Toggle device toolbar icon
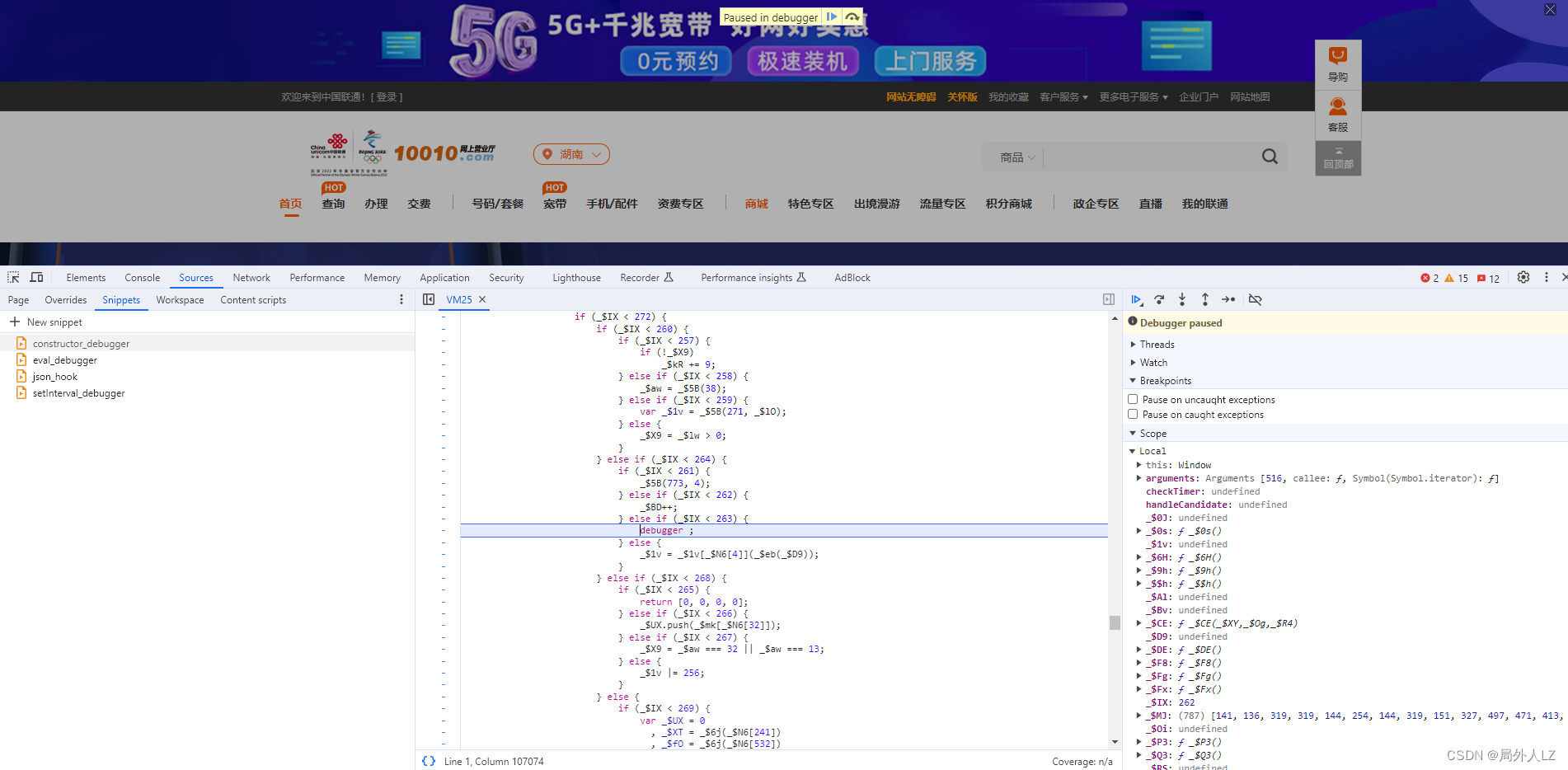The height and width of the screenshot is (770, 1568). [x=36, y=277]
